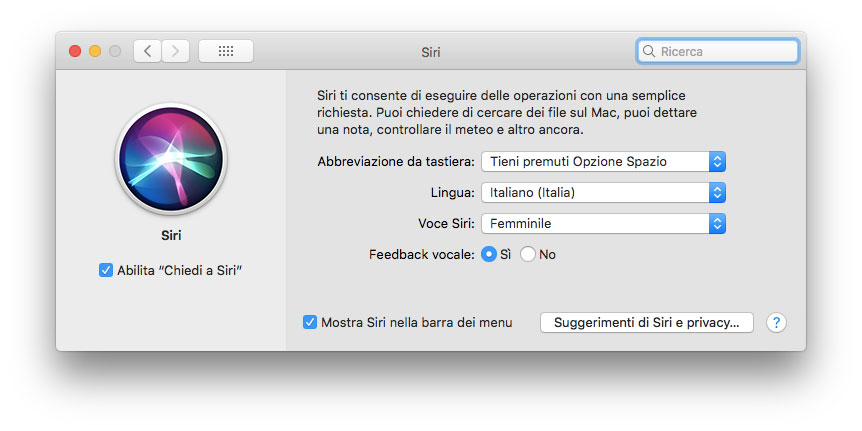Open the Abbreviazione da tastiera dropdown
The height and width of the screenshot is (431, 862).
pos(603,161)
